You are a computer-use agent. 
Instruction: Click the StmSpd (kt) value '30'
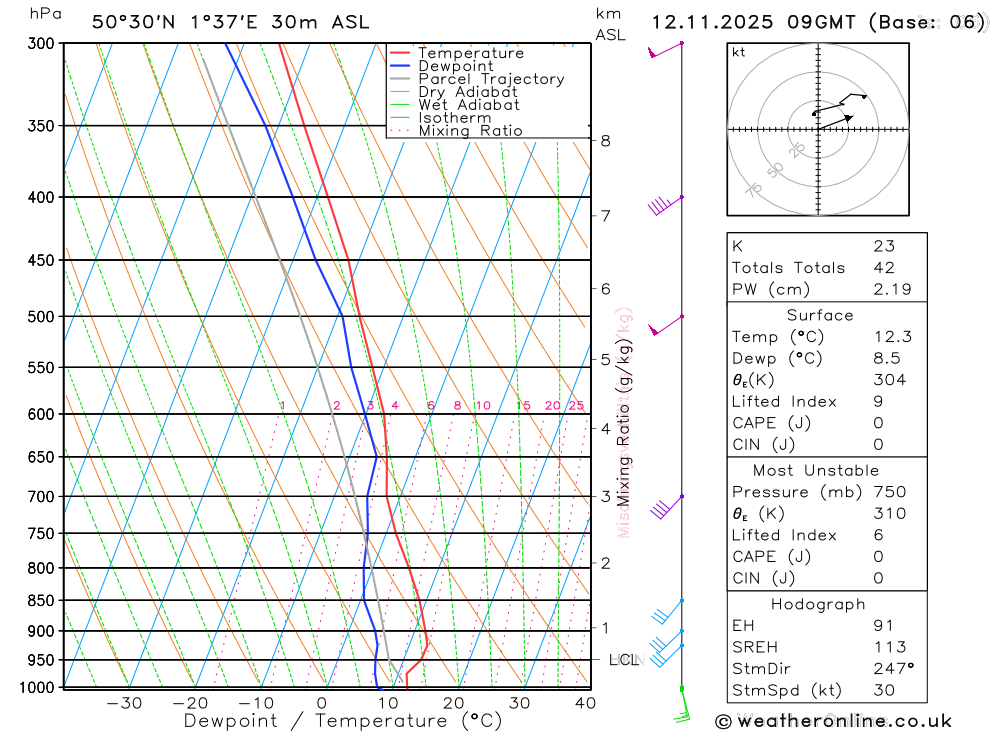tap(884, 690)
